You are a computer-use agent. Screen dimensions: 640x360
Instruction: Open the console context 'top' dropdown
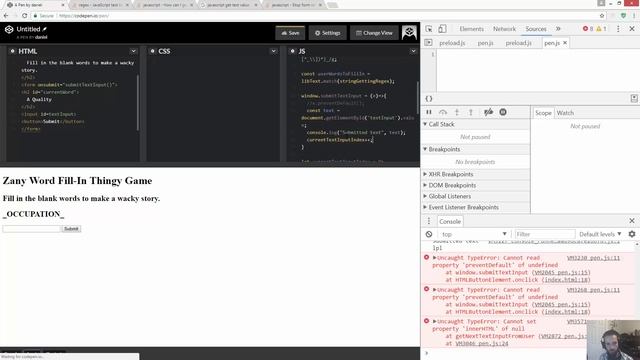(473, 234)
